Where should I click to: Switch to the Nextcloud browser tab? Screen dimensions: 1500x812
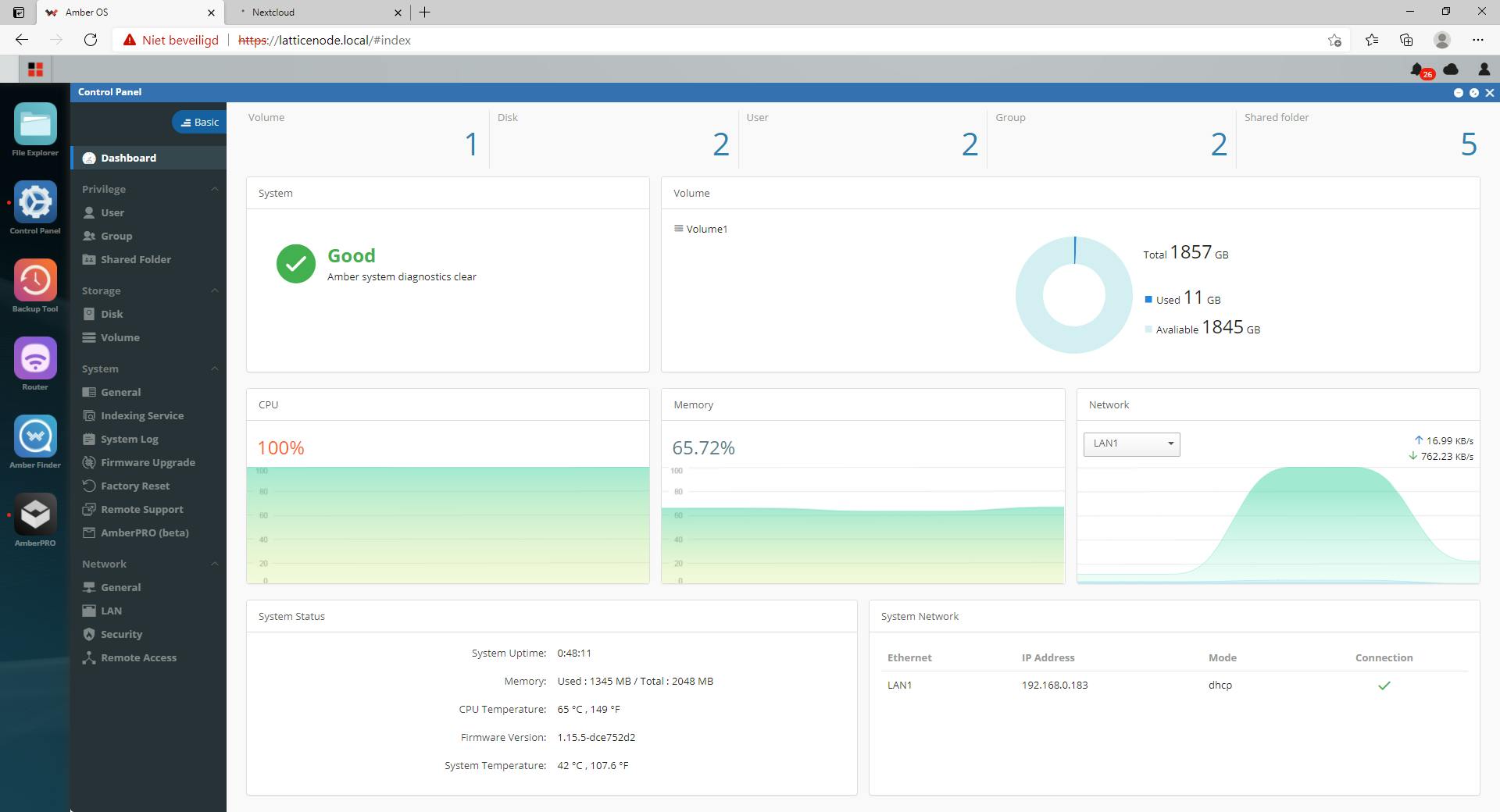(317, 12)
